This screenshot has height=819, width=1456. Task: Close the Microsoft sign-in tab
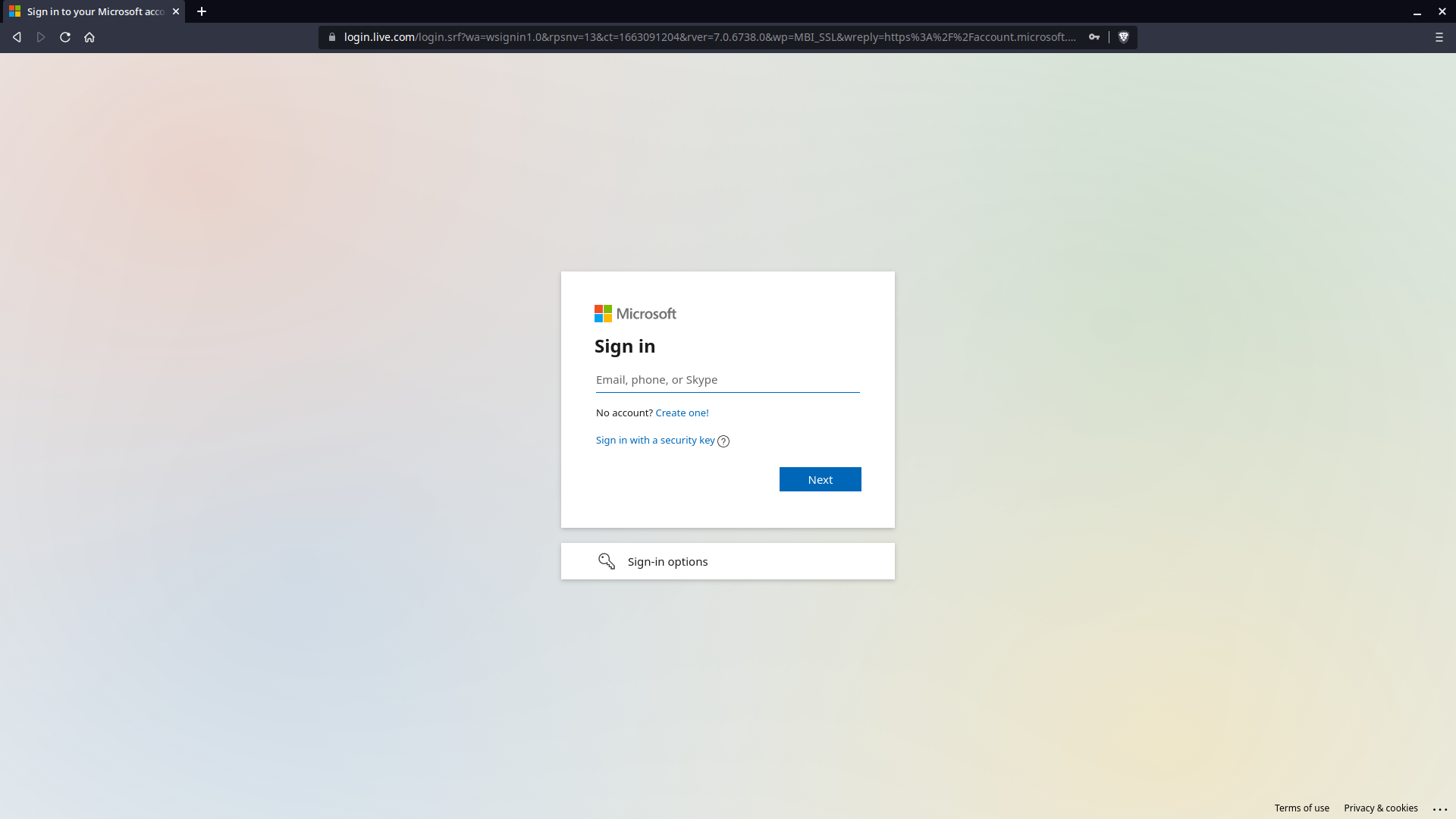tap(176, 11)
